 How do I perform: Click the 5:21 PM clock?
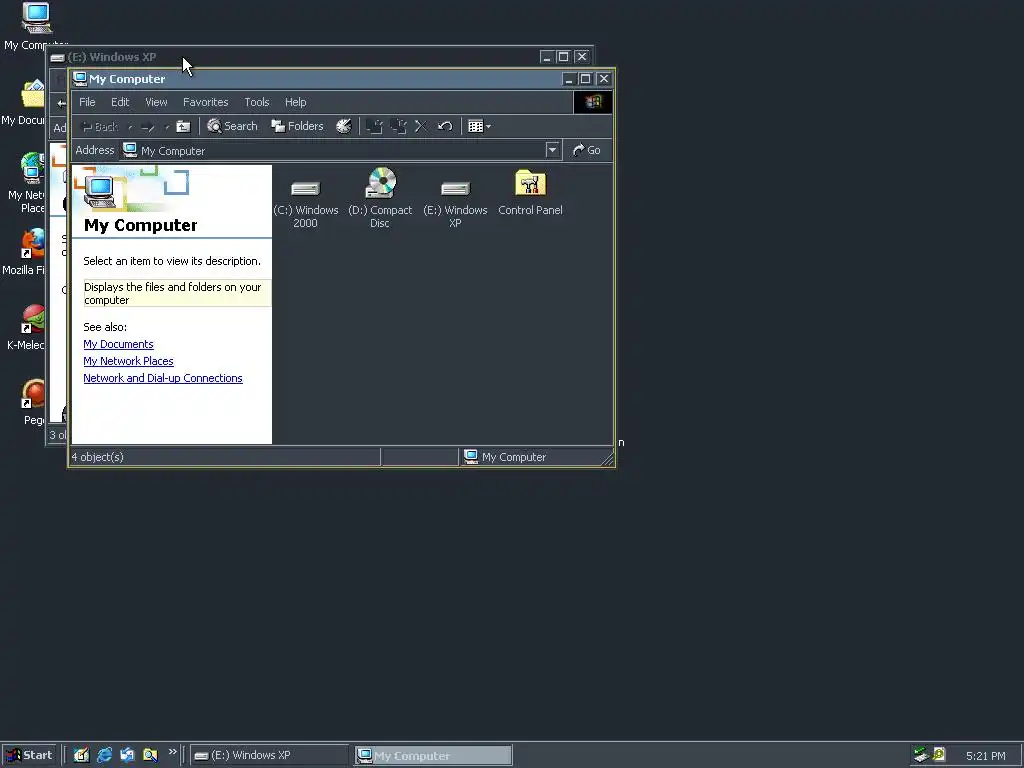pyautogui.click(x=985, y=756)
